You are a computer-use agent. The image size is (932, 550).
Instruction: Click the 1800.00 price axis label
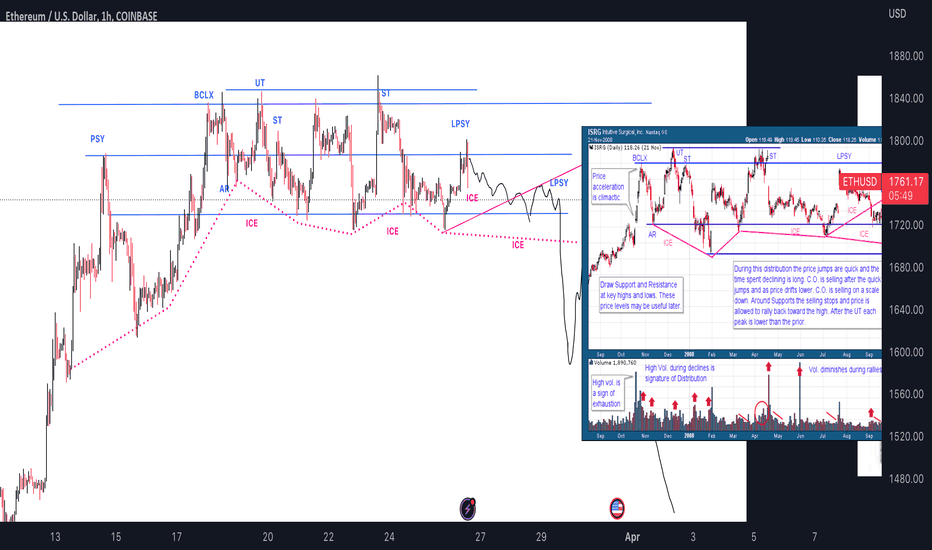click(x=906, y=141)
